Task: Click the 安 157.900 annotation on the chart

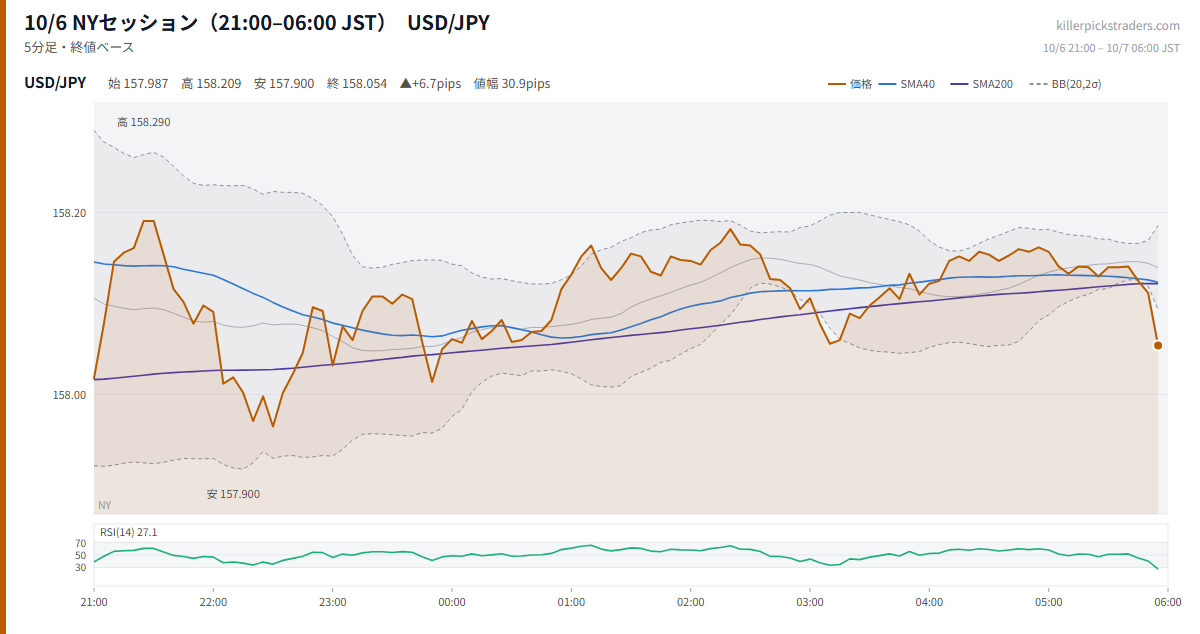Action: pos(233,494)
